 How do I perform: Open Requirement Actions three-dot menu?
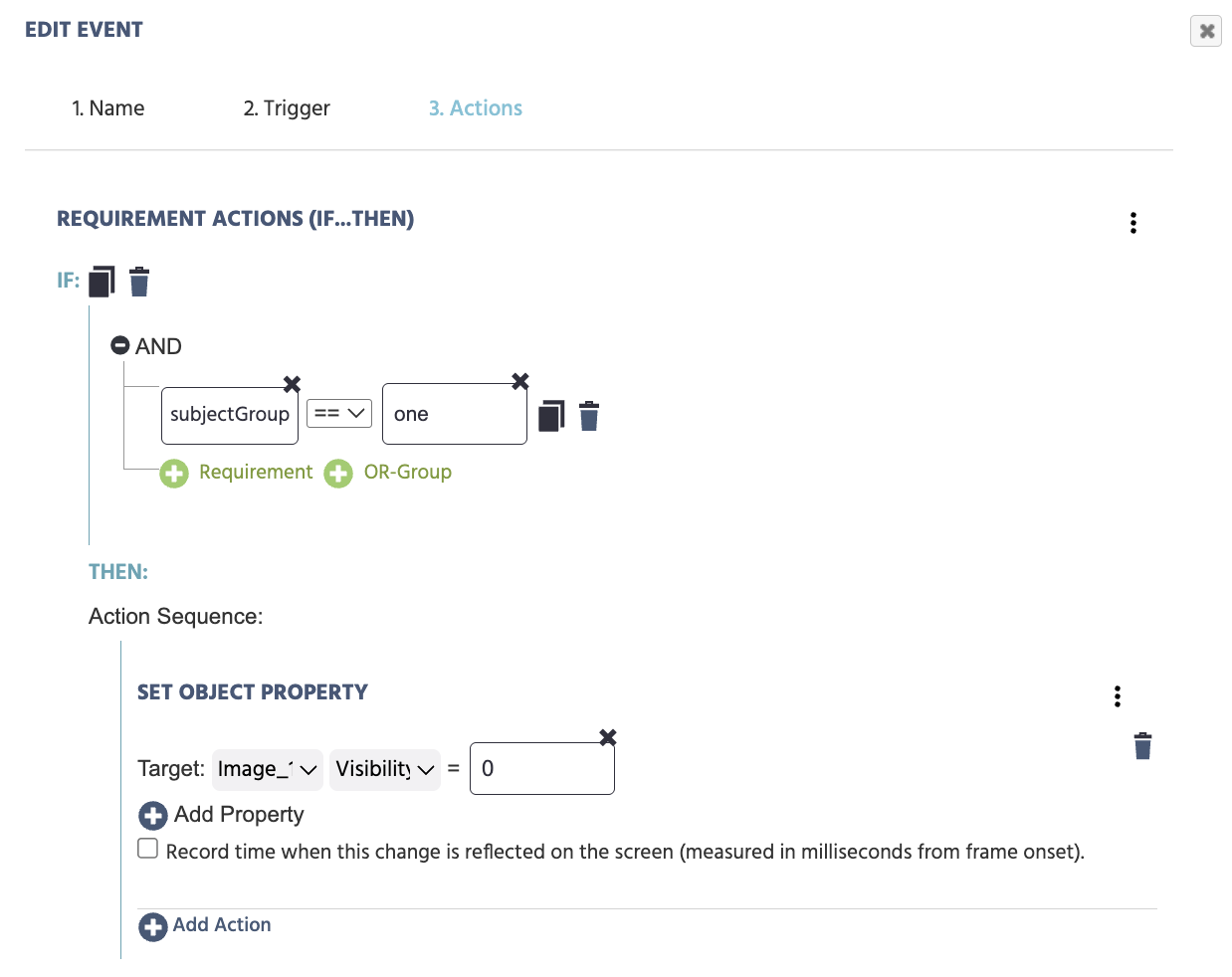point(1132,223)
